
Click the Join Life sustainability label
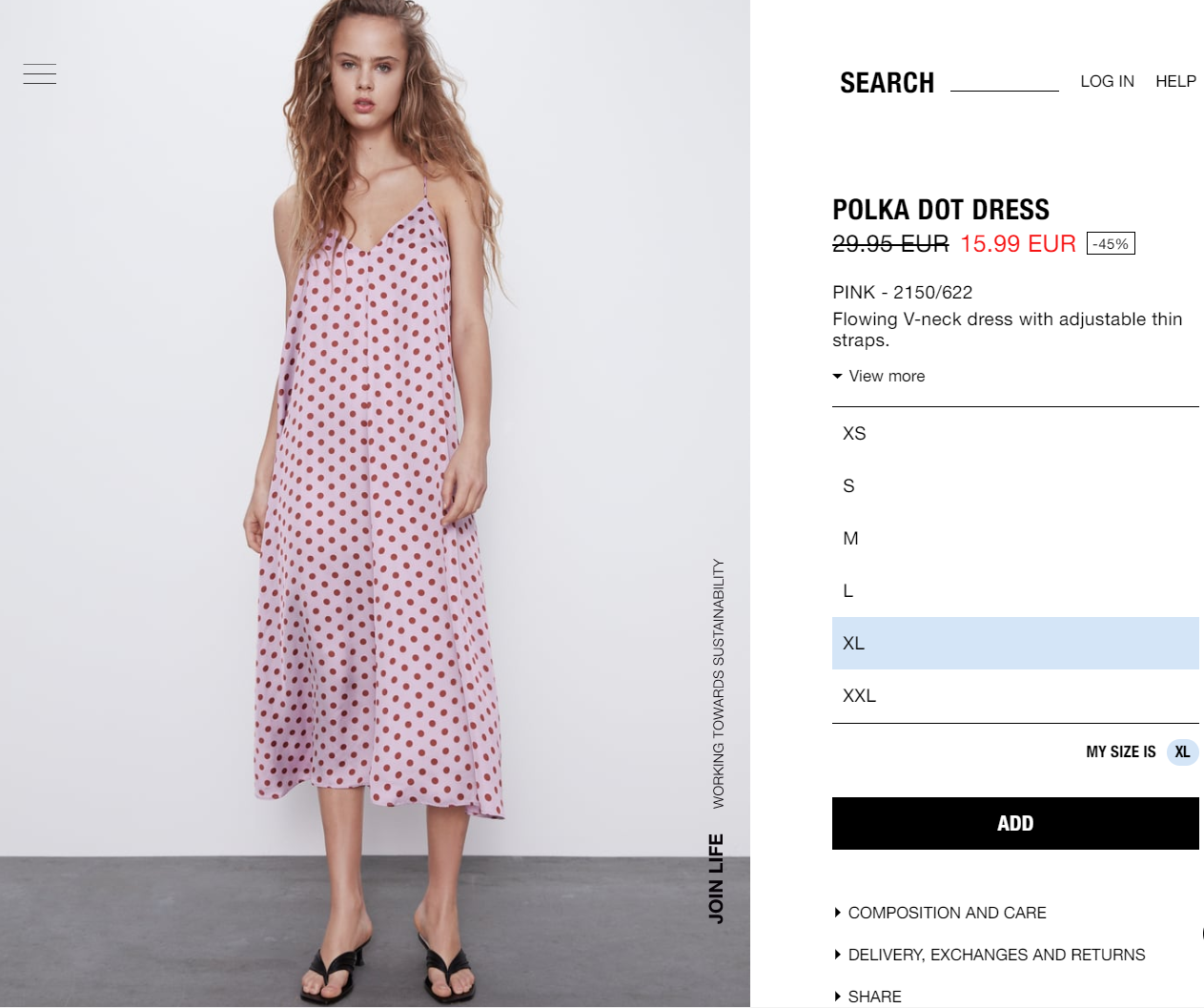pos(716,878)
